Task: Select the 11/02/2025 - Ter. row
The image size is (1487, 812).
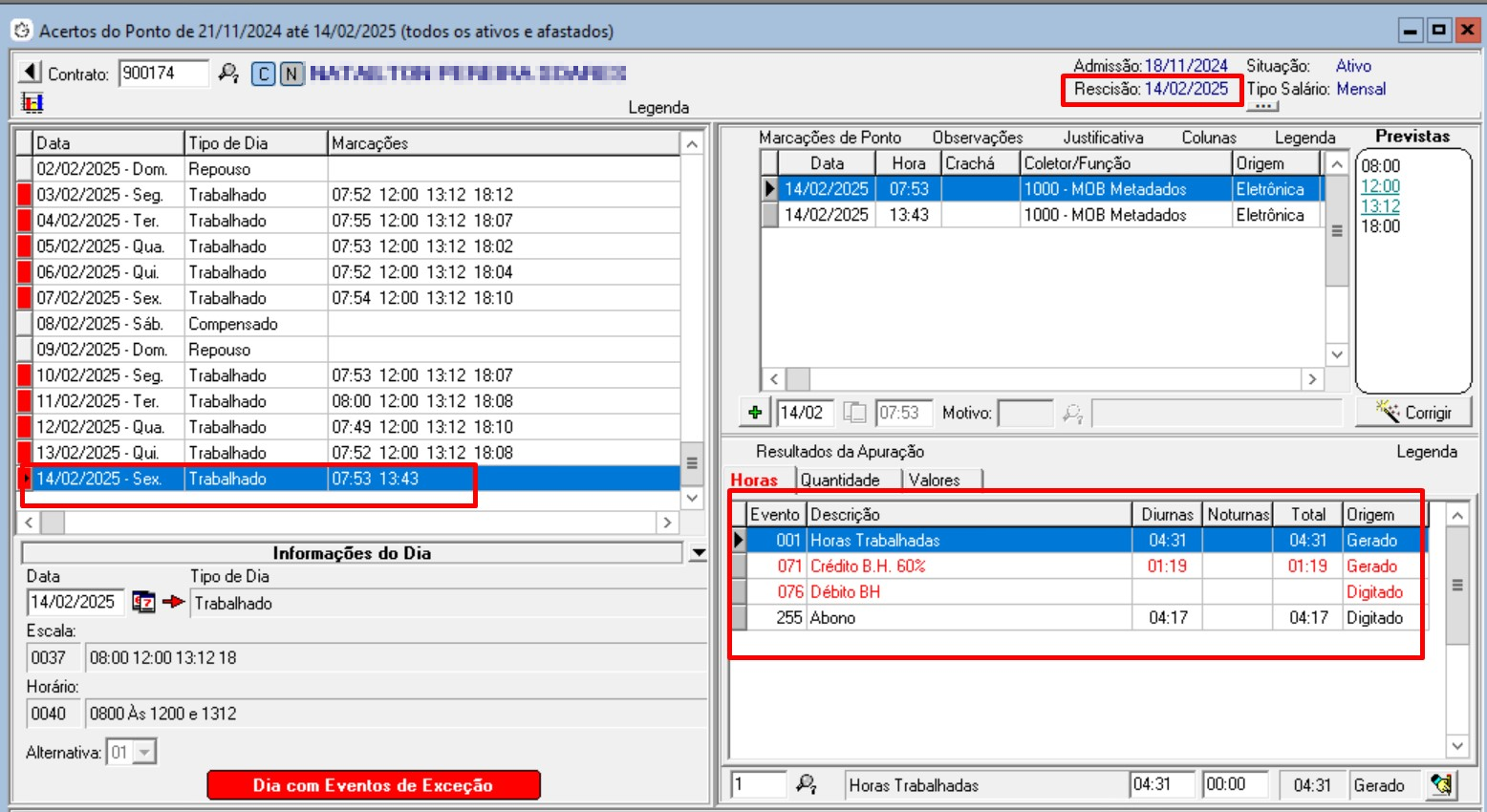Action: pos(349,401)
